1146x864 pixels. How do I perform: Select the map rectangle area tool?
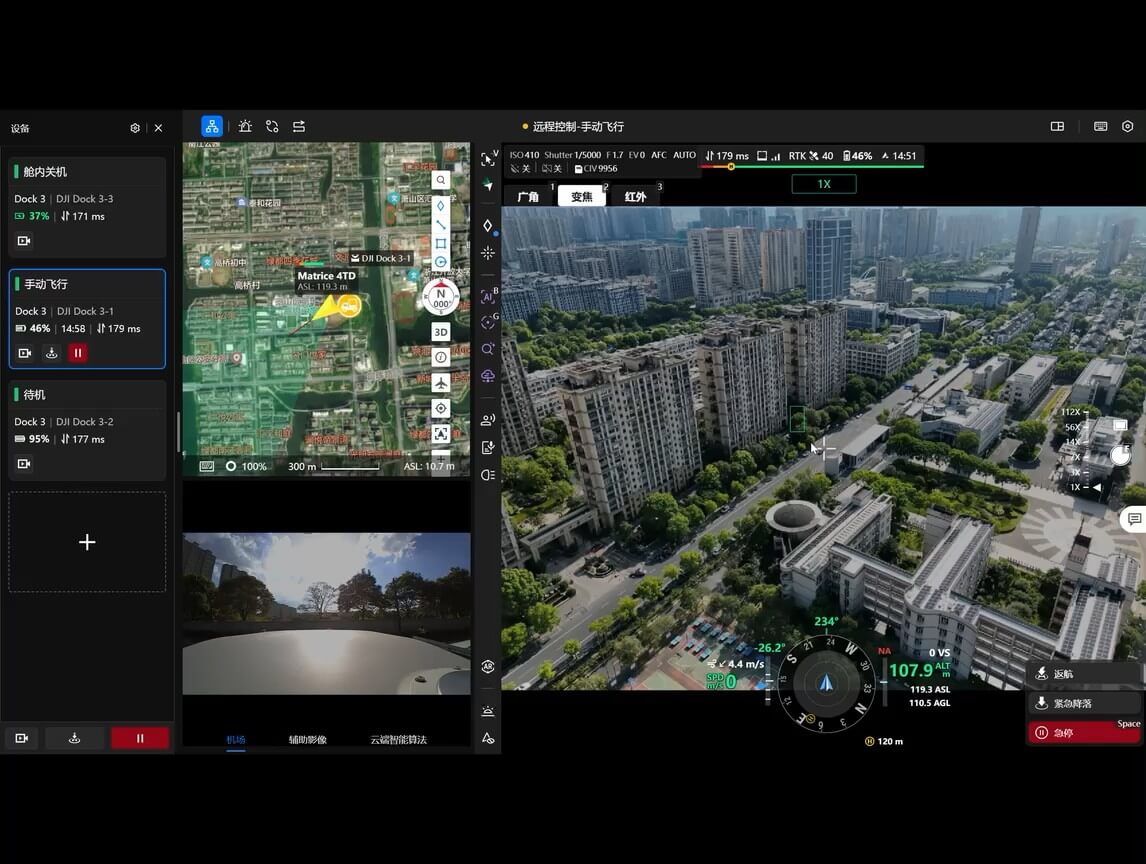click(441, 243)
